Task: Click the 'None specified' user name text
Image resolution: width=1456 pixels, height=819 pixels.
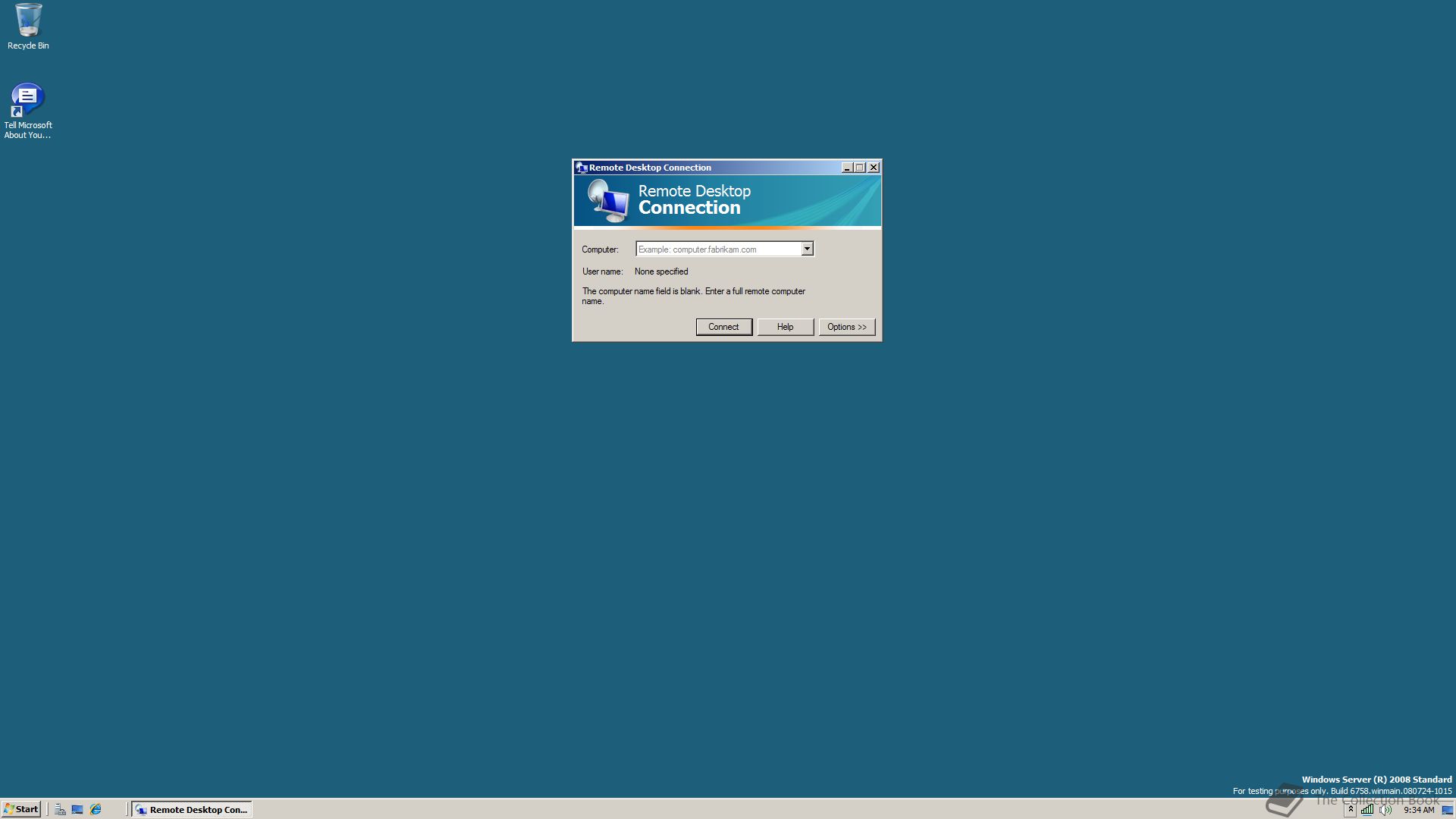Action: tap(661, 271)
